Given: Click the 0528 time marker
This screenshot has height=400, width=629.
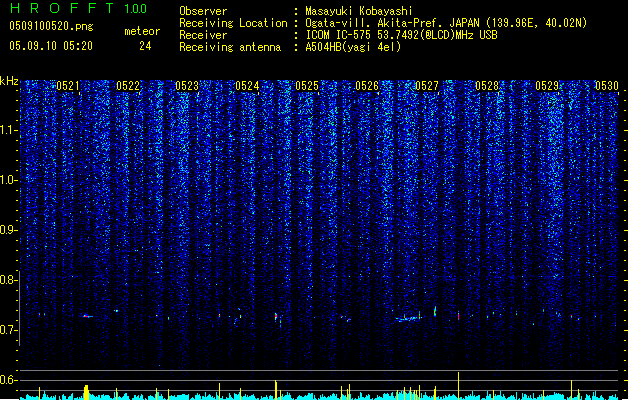Looking at the screenshot, I should pos(487,86).
